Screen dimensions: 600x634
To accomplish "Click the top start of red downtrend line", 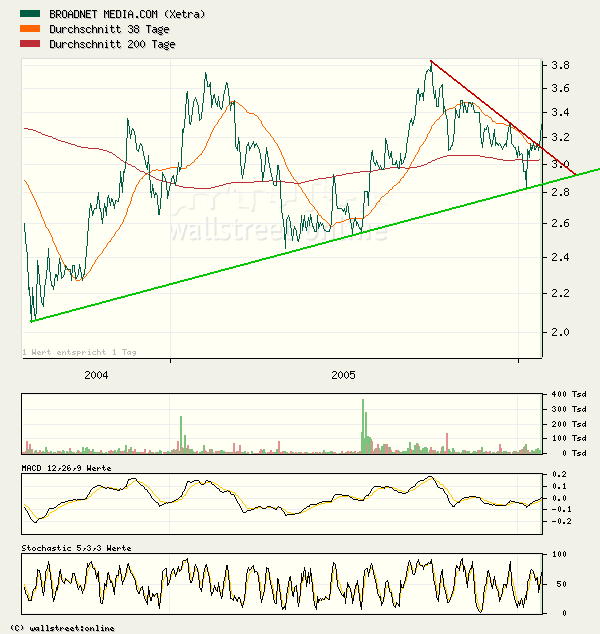I will (430, 62).
